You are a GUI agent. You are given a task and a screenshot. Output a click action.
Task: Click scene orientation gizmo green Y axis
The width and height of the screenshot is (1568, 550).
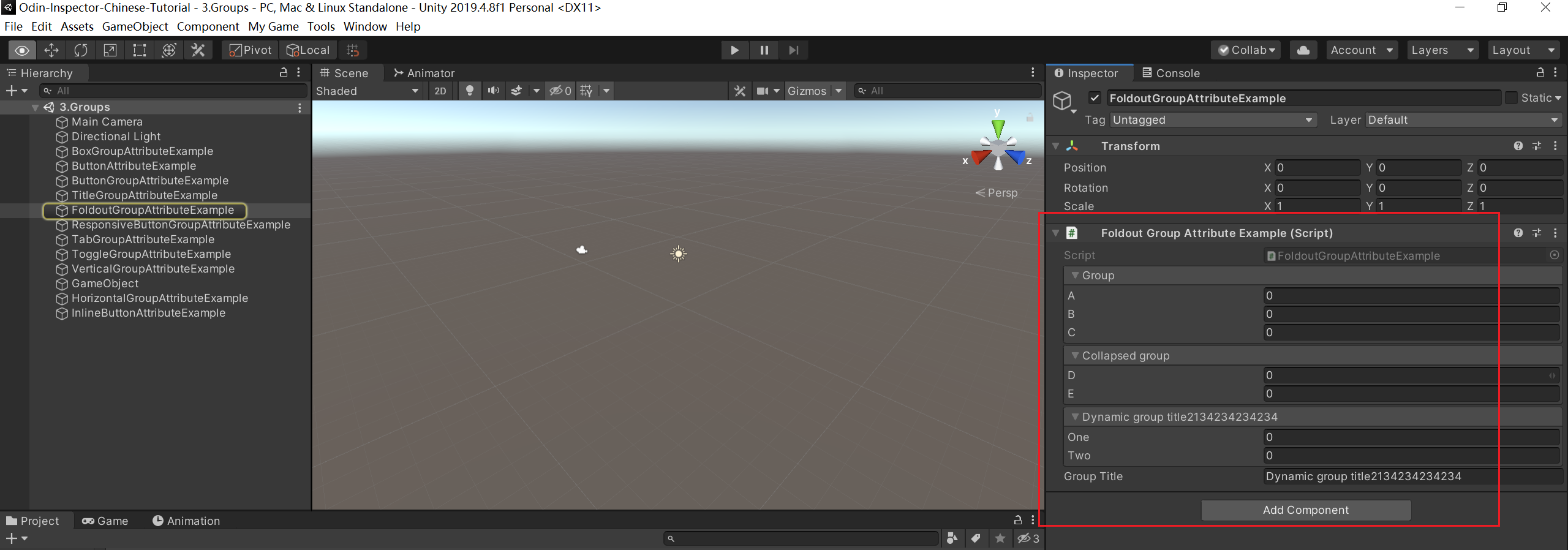pyautogui.click(x=998, y=128)
